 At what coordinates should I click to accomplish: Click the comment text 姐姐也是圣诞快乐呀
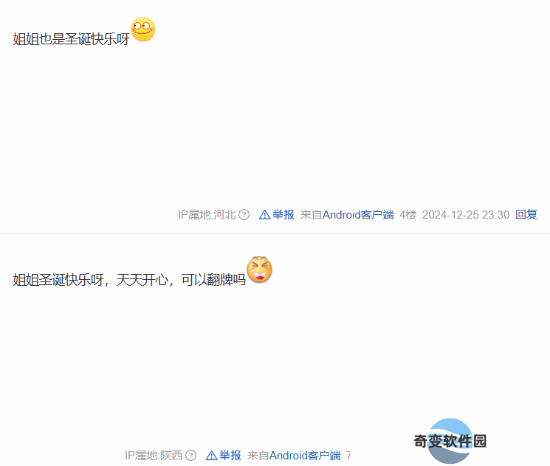71,39
